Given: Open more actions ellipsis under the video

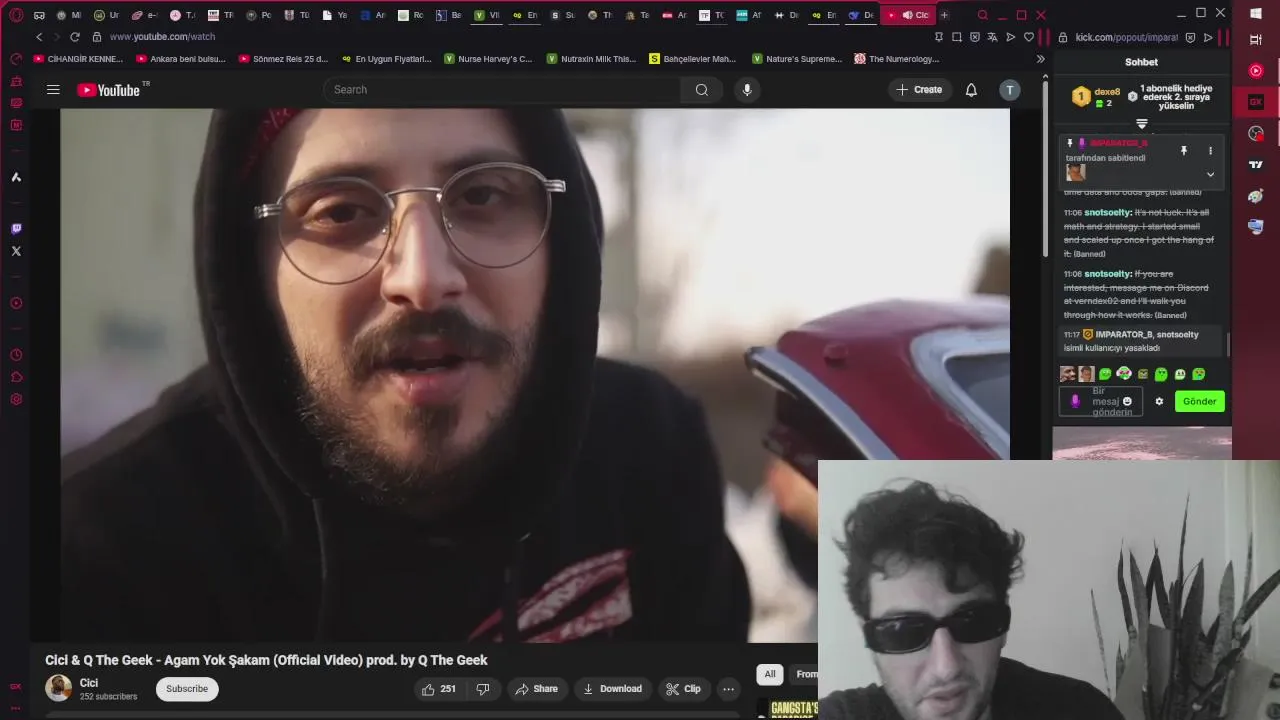Looking at the screenshot, I should [x=728, y=689].
